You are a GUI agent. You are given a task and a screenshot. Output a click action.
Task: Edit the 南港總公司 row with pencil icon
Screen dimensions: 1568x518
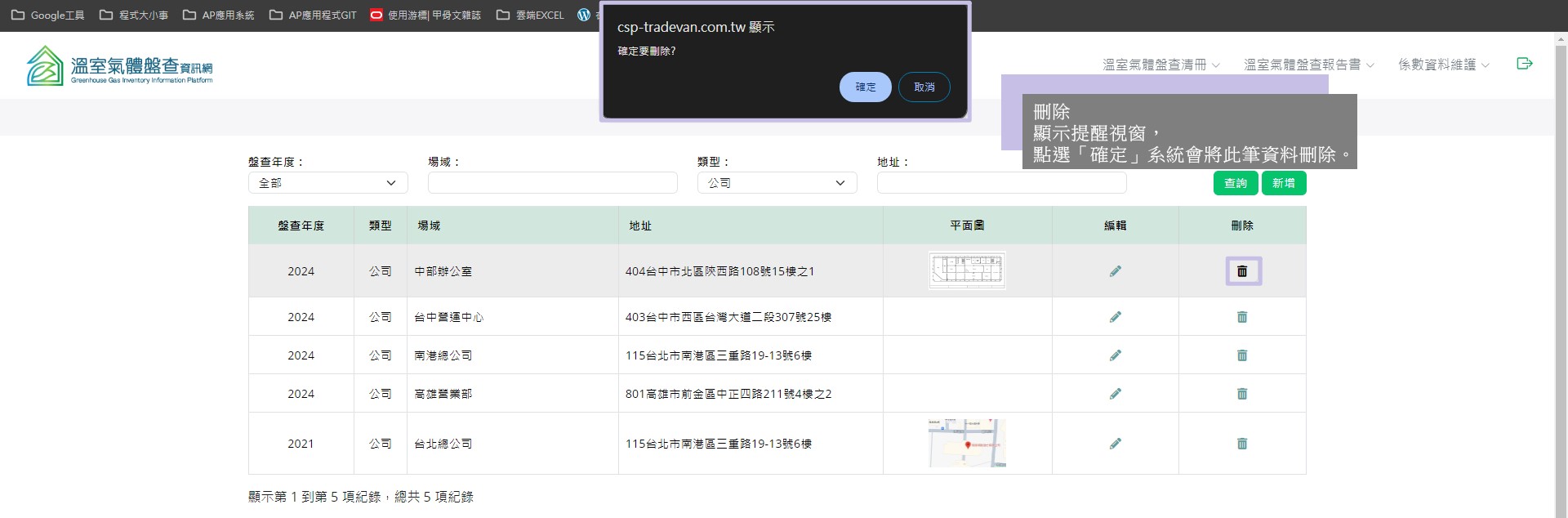1115,355
